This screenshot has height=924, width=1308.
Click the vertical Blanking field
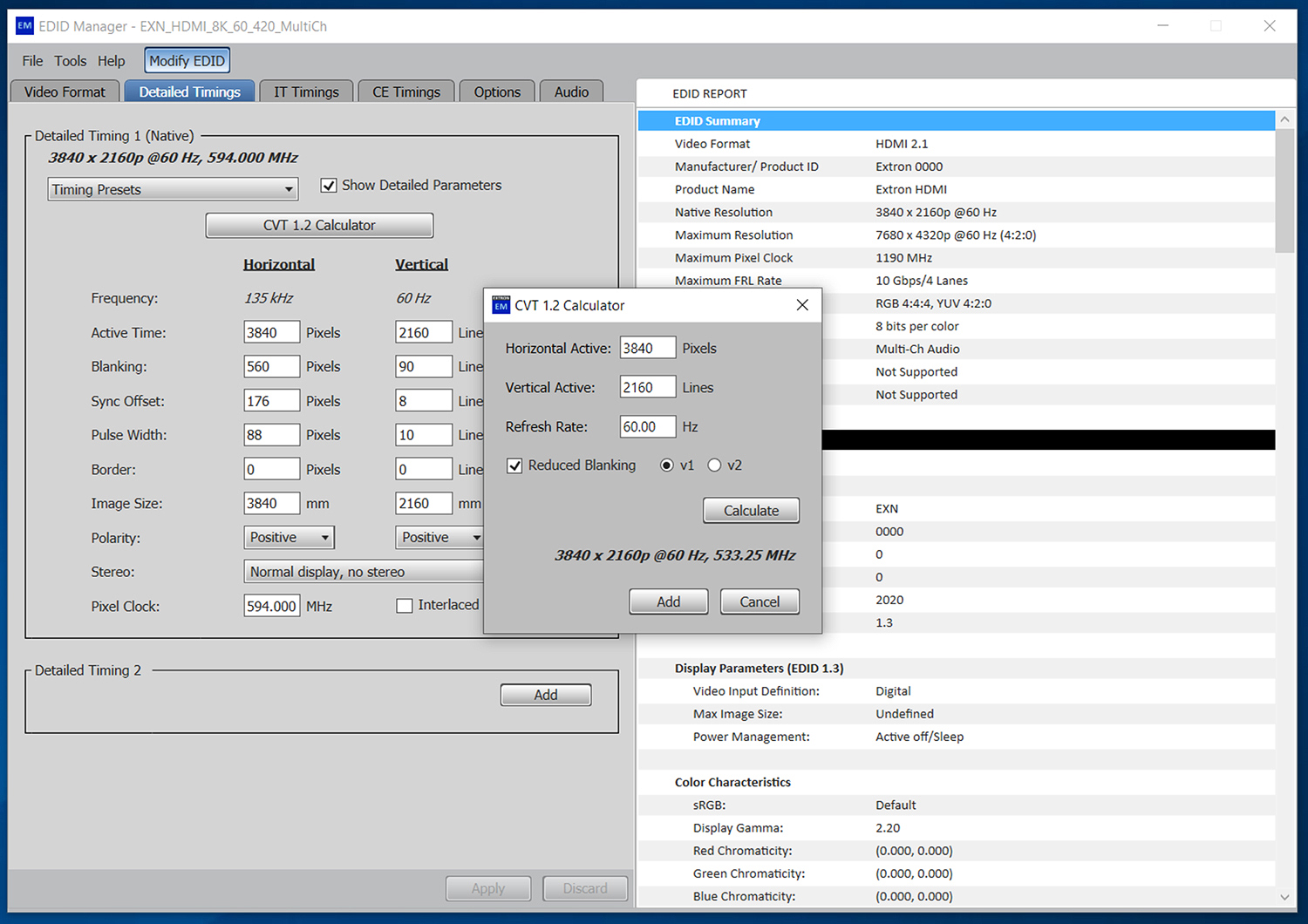[424, 366]
